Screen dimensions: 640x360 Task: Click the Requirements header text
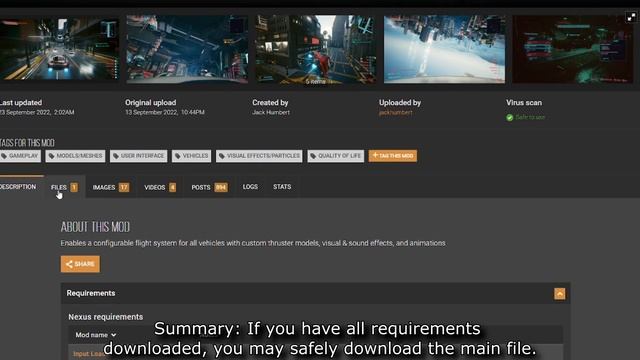91,293
